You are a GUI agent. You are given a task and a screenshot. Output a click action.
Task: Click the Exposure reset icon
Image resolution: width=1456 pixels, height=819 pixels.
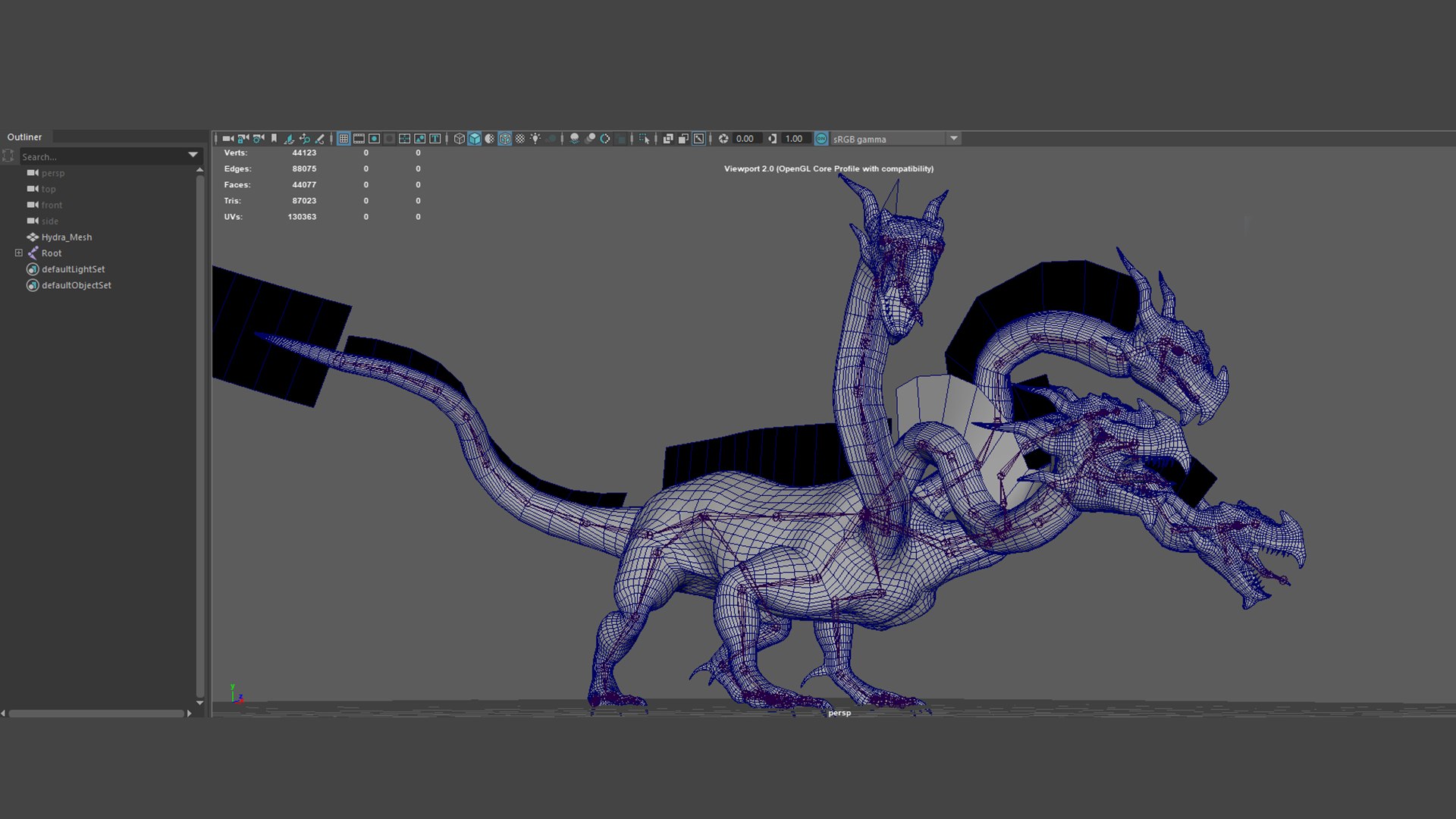(x=723, y=139)
